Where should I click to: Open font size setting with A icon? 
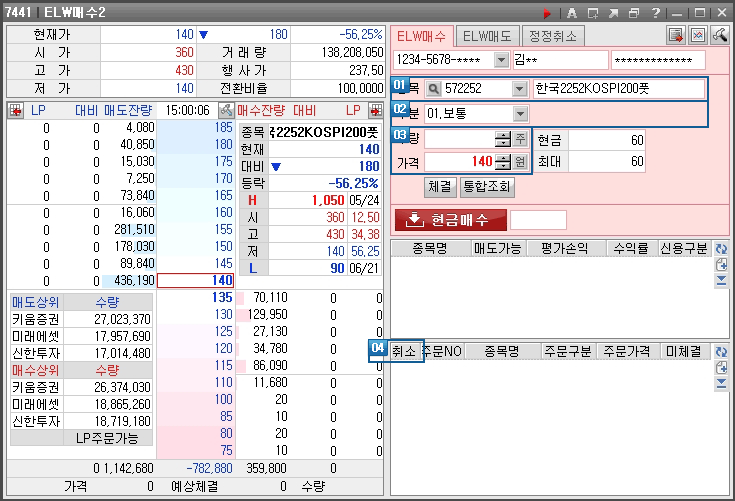(x=571, y=13)
